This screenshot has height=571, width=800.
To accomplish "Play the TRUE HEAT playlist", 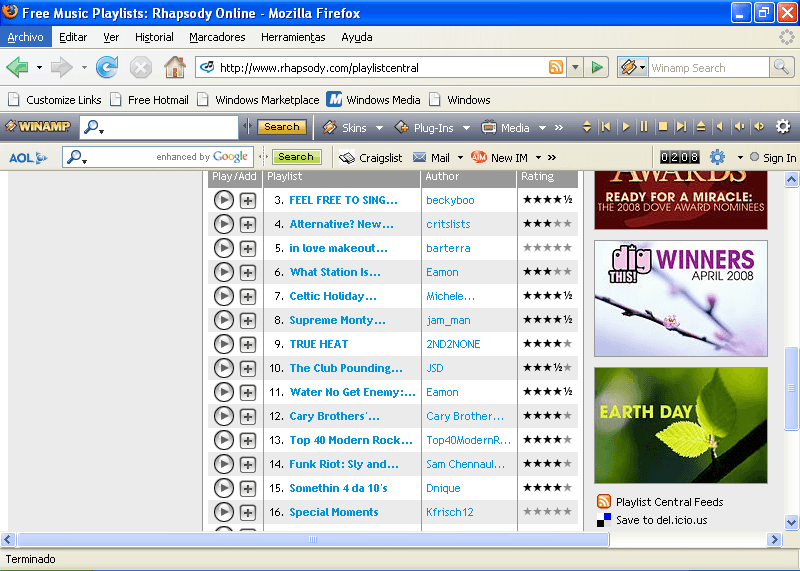I will 223,344.
